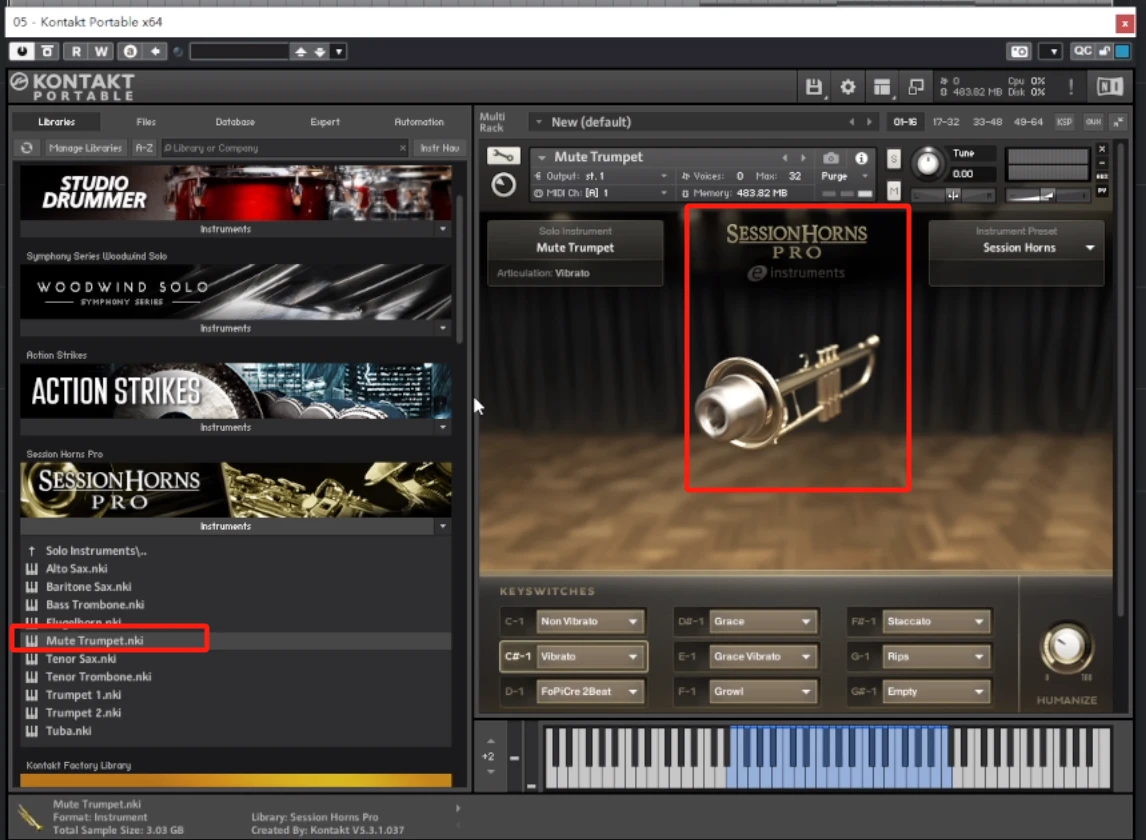Refresh the libraries list with the refresh icon
This screenshot has height=840, width=1146.
click(27, 148)
